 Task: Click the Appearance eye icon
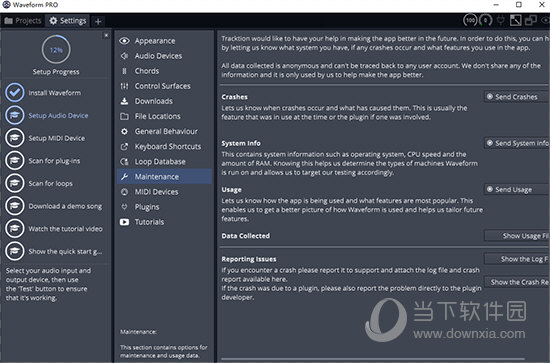click(x=124, y=41)
